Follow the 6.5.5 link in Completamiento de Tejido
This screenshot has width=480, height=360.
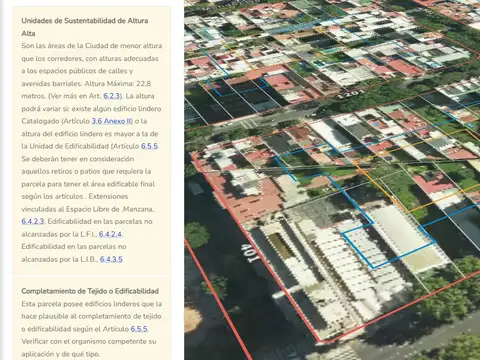pyautogui.click(x=139, y=329)
